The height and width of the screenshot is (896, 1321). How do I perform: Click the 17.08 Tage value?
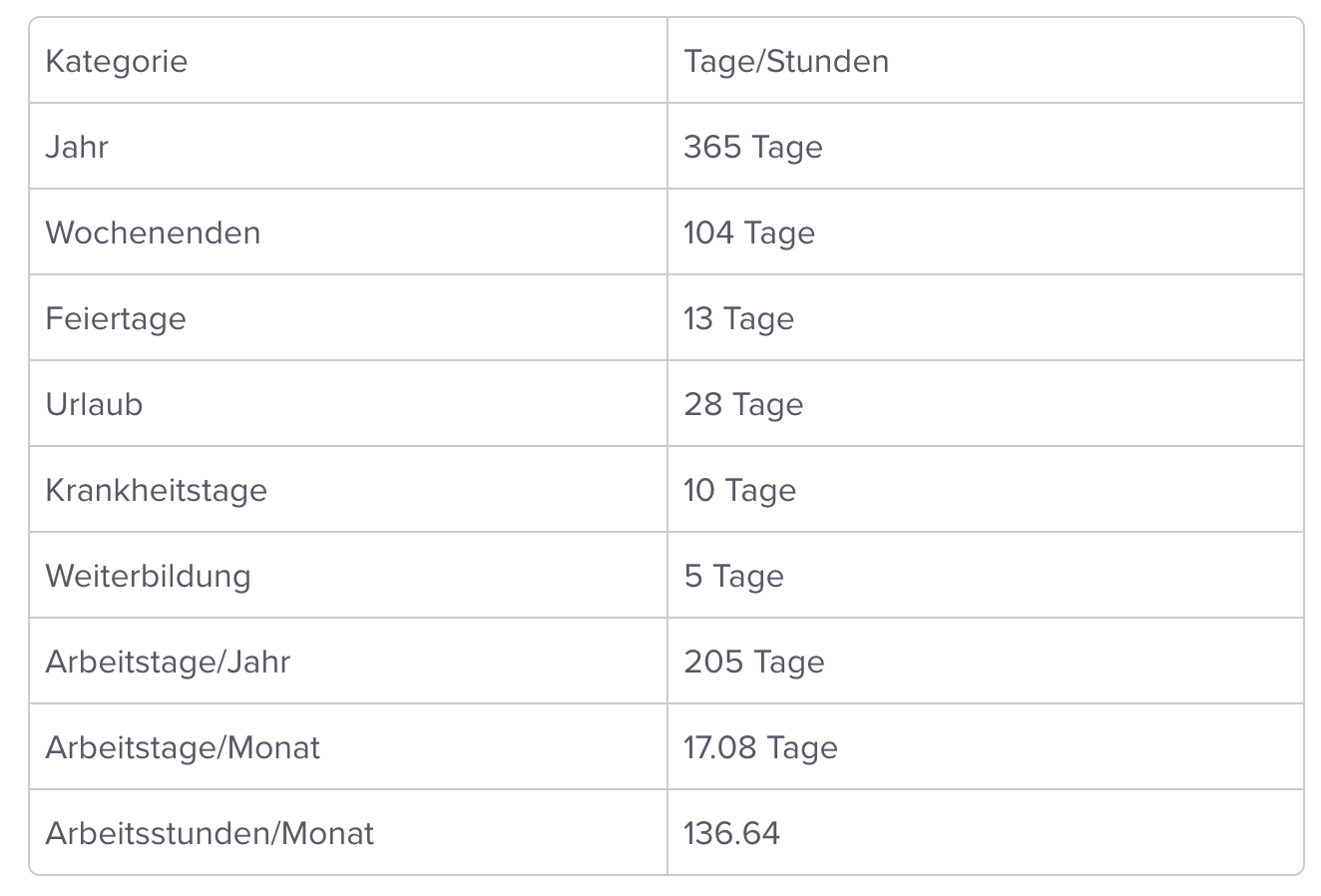(x=760, y=747)
